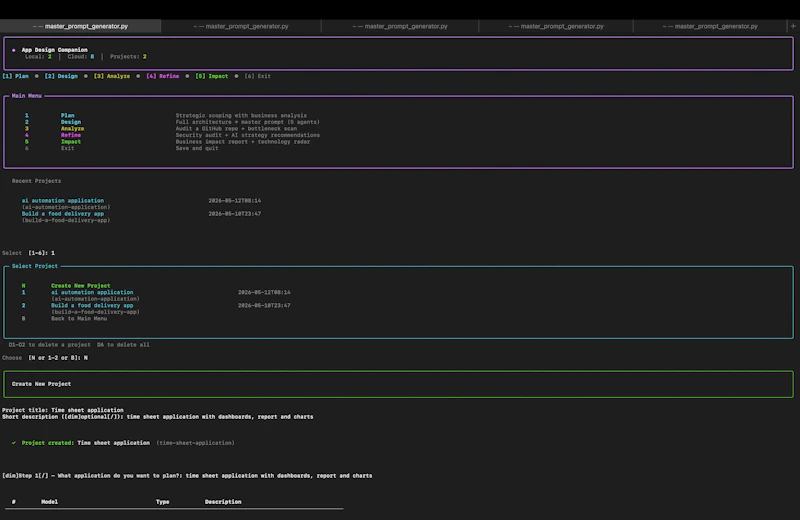800x520 pixels.
Task: Select '[5] Impact' in the shortcut bar
Action: tap(212, 76)
